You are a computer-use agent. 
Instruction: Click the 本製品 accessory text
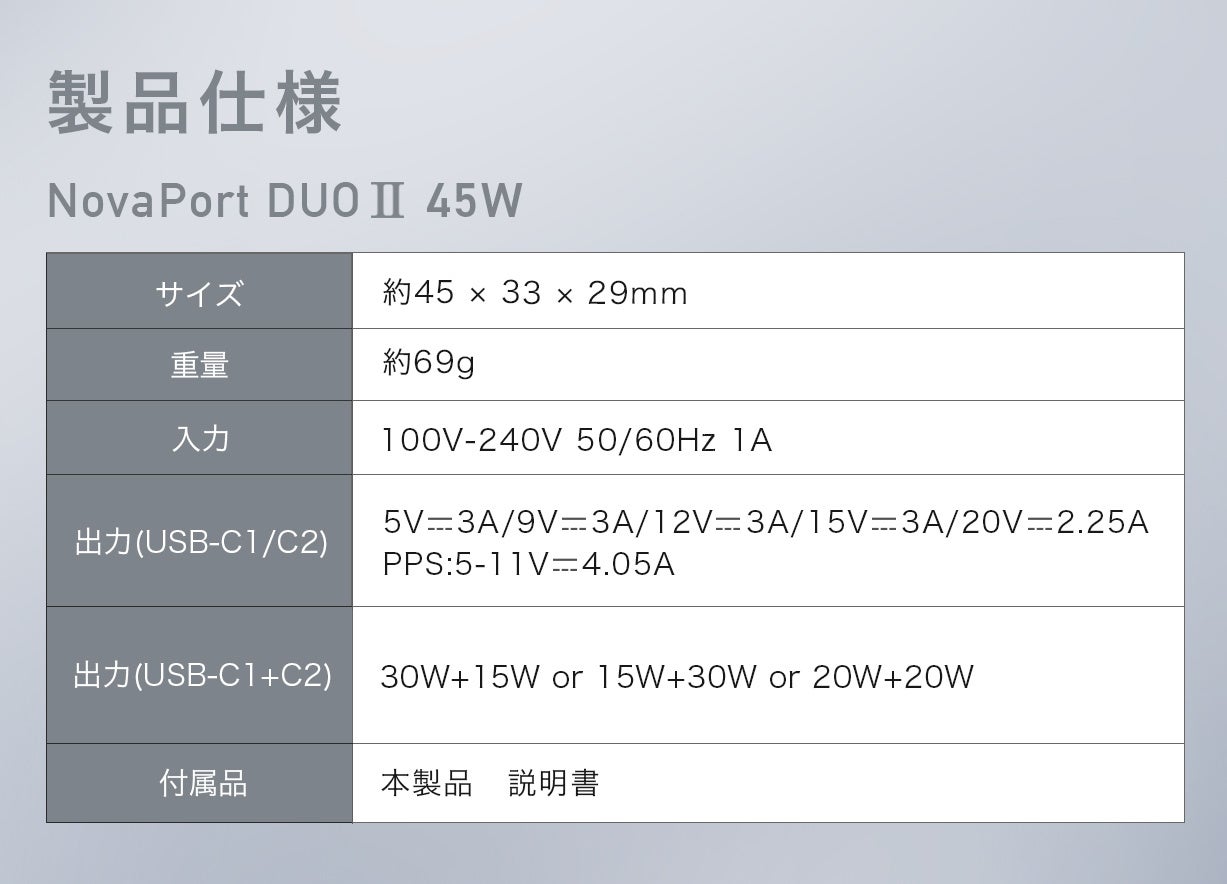[x=426, y=783]
